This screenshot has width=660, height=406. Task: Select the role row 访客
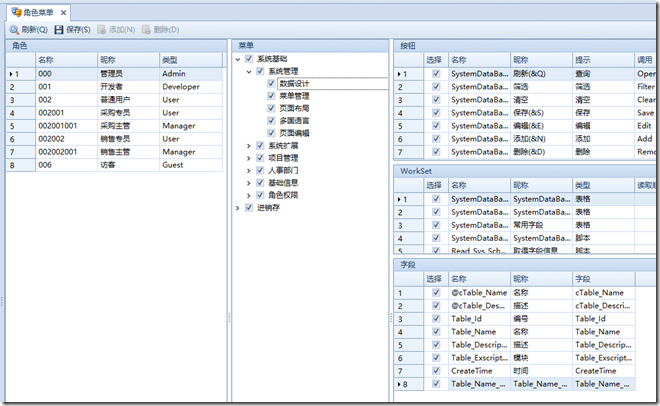(x=114, y=165)
